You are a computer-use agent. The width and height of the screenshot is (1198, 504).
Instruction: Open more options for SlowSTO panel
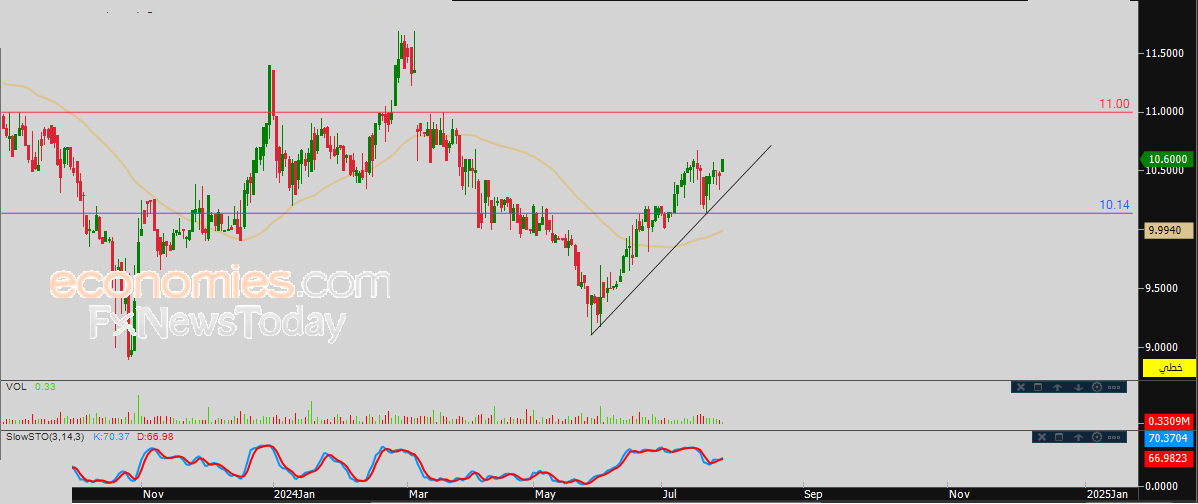click(x=1116, y=437)
